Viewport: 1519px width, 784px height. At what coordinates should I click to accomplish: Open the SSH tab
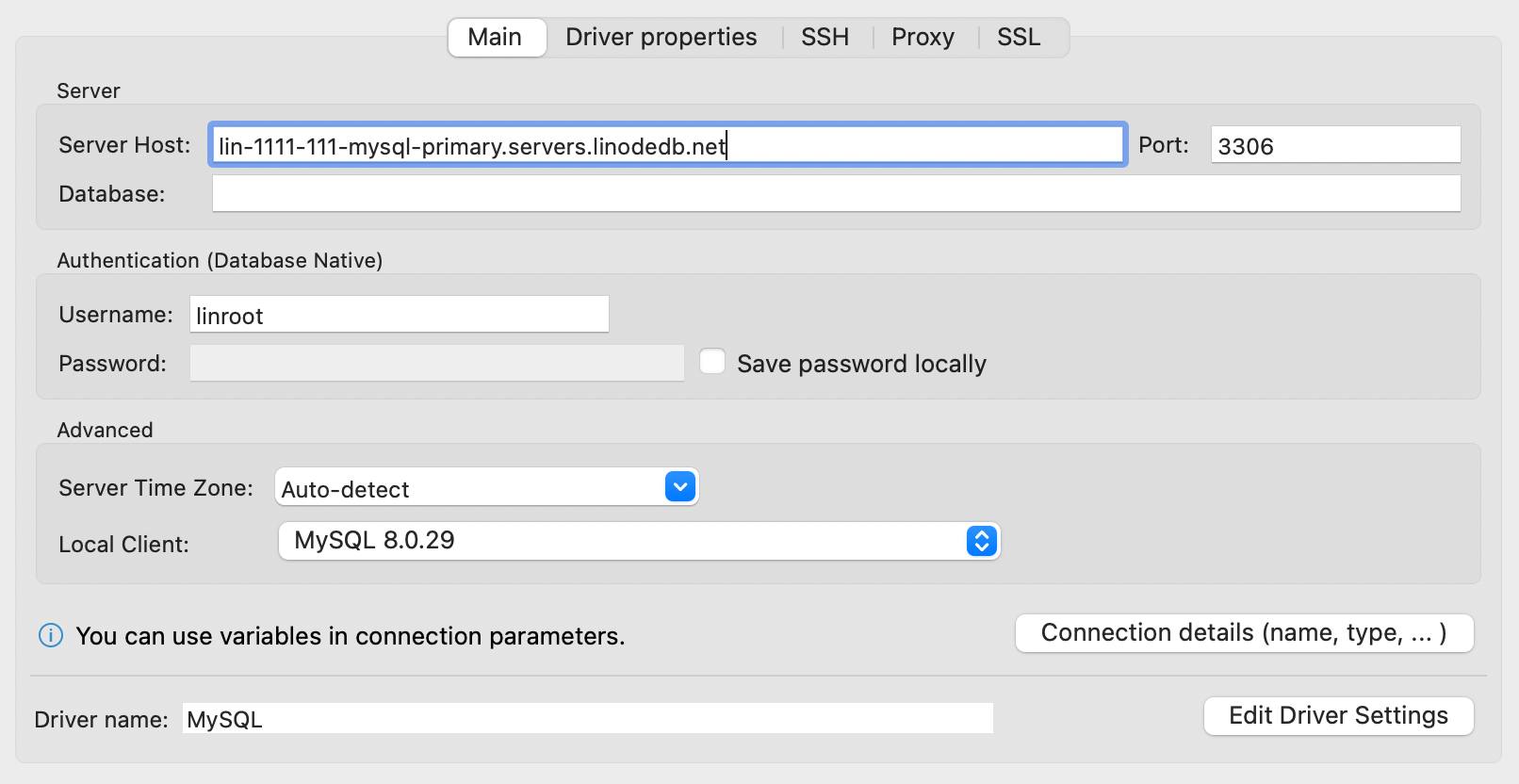pos(825,37)
